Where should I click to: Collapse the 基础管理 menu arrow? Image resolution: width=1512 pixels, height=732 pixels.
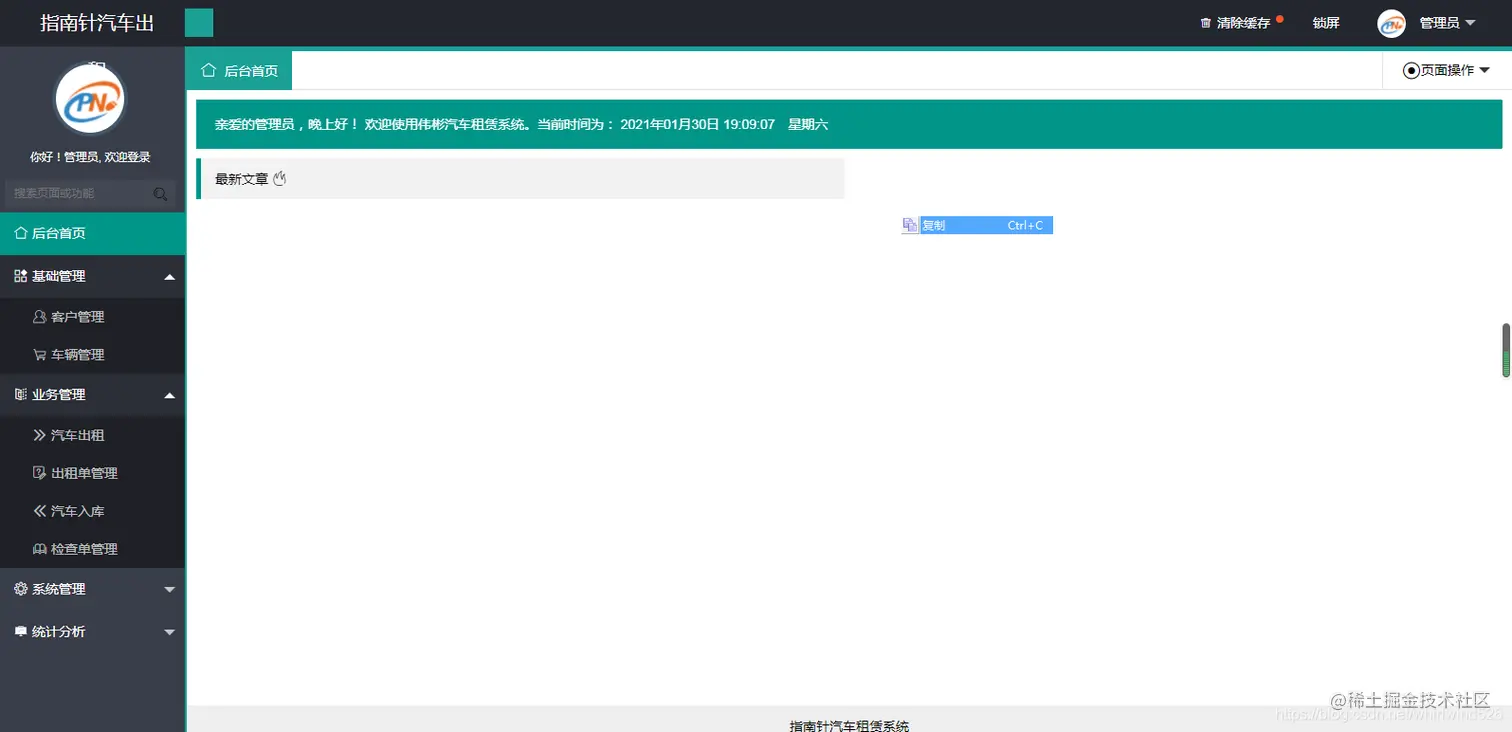[x=169, y=277]
